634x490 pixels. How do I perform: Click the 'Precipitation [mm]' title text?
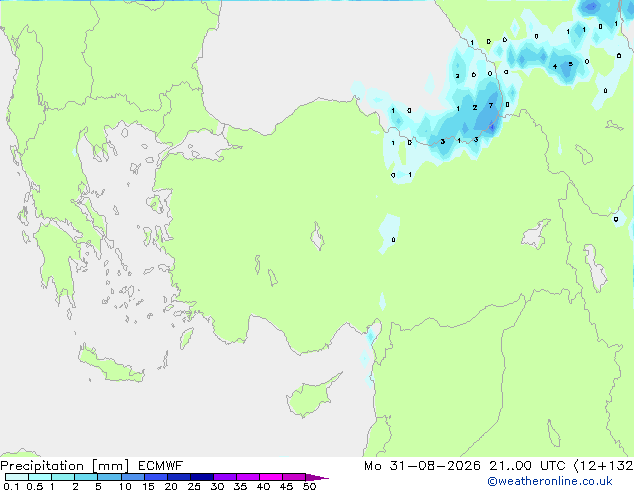click(x=65, y=466)
